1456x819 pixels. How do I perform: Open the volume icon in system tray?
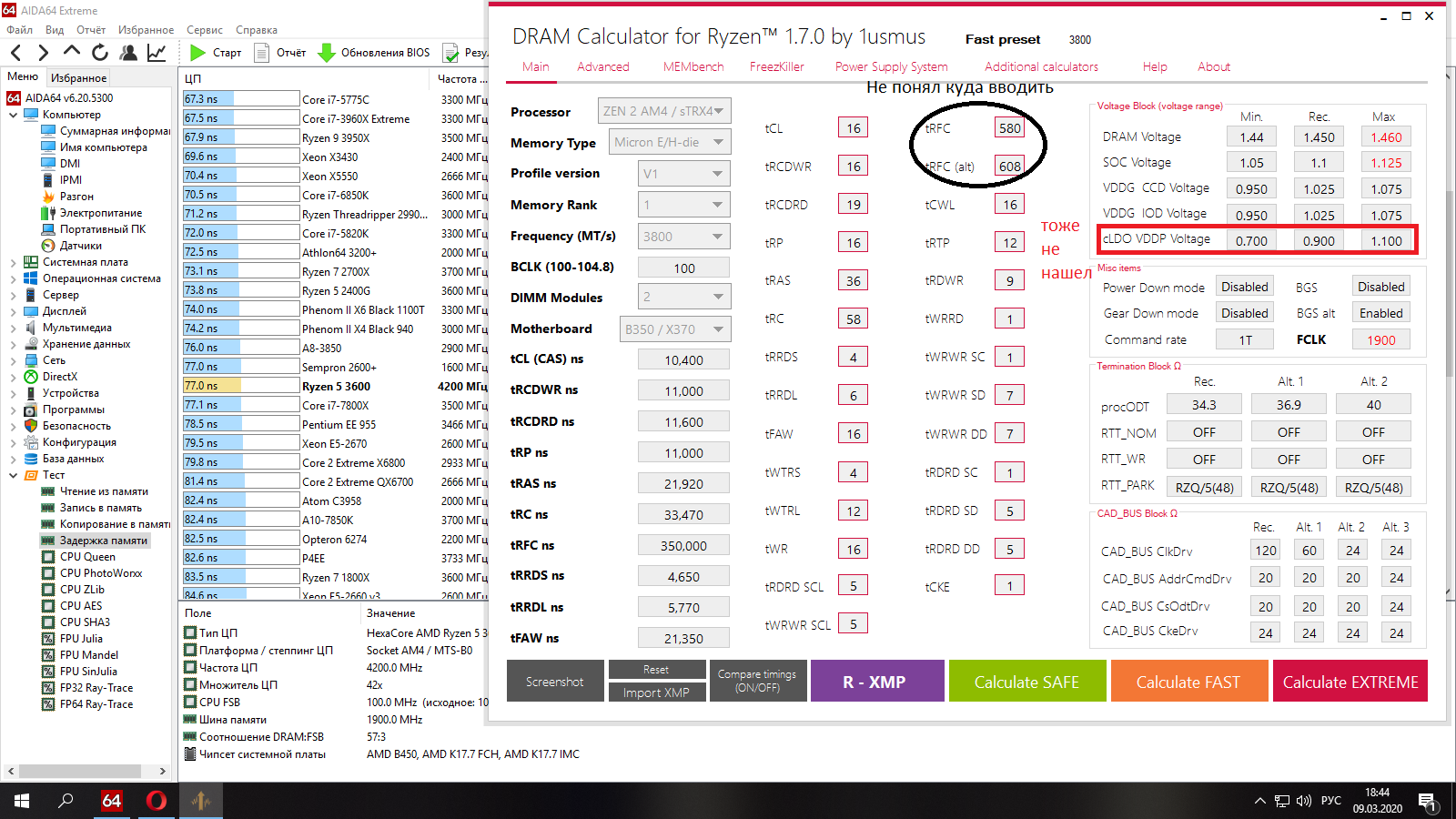(x=1304, y=801)
